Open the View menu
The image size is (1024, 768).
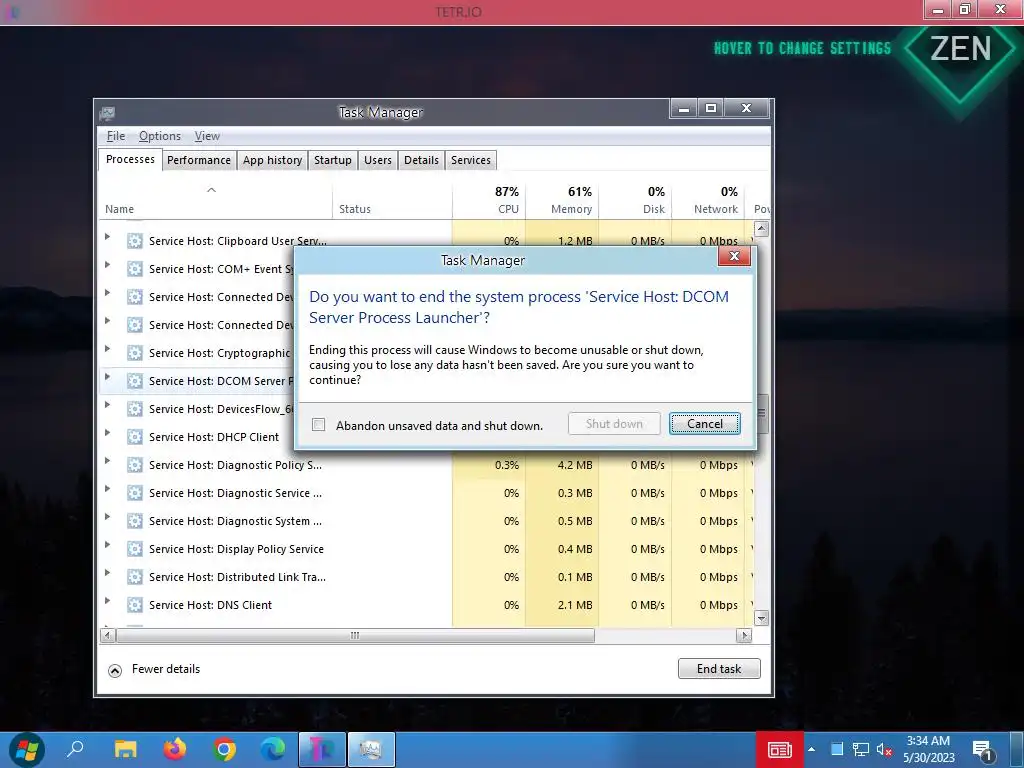click(x=207, y=136)
